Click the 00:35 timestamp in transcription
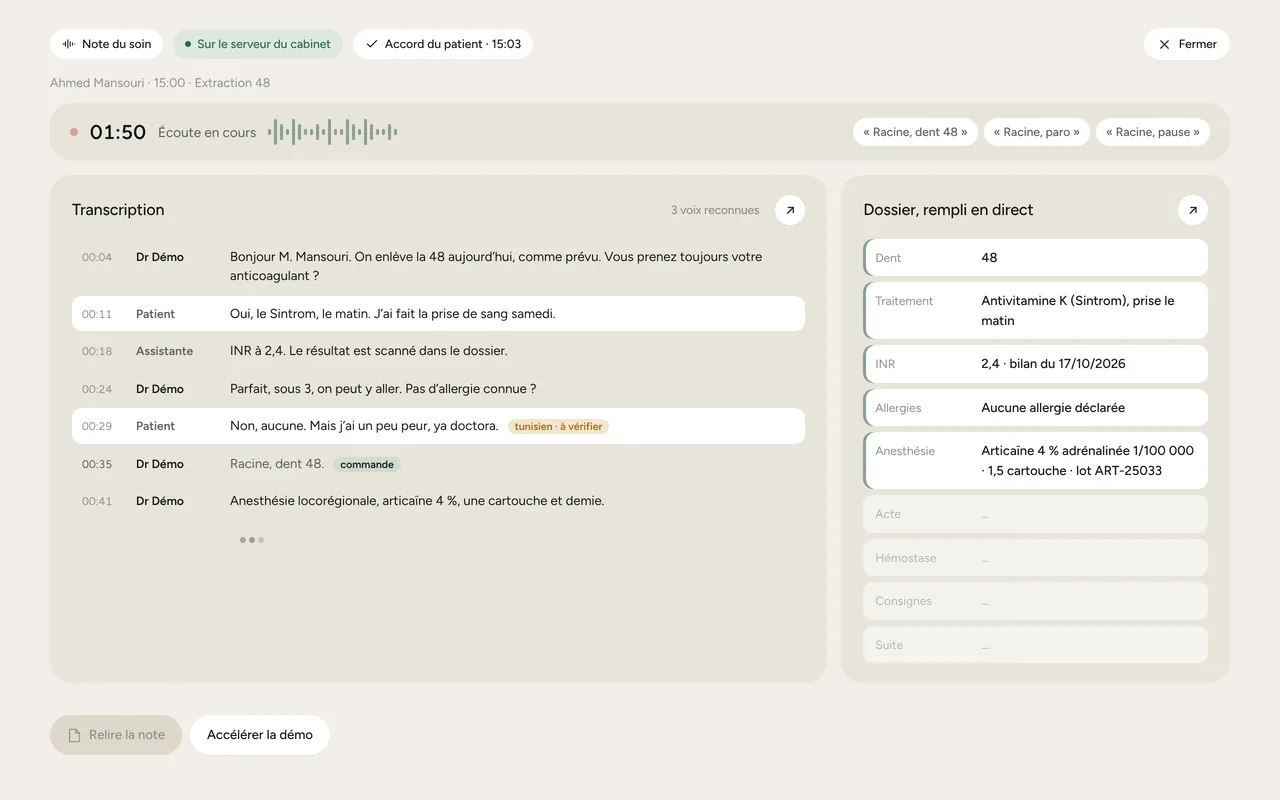Screen dimensions: 1280x800 pos(97,464)
